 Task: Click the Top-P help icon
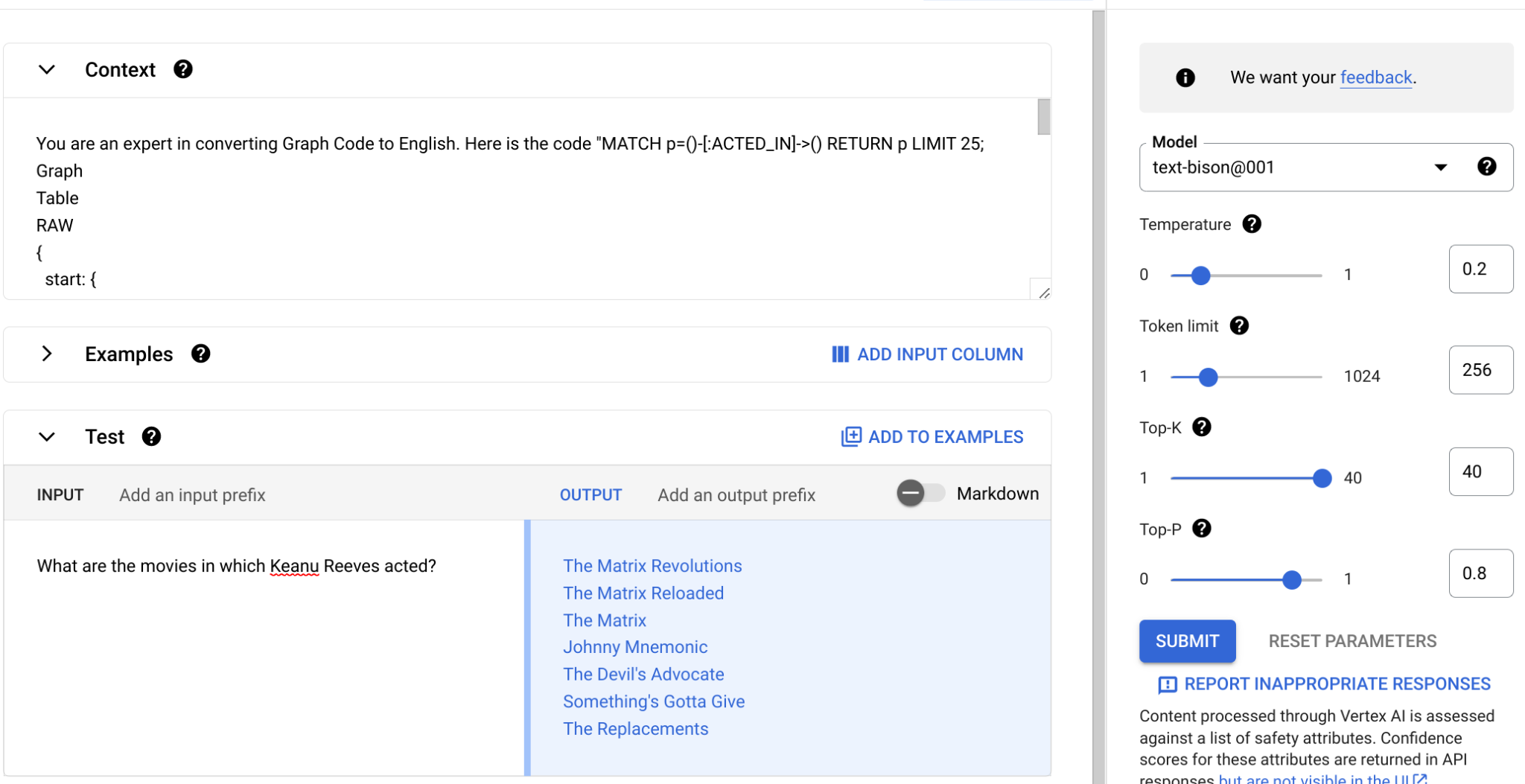1202,529
